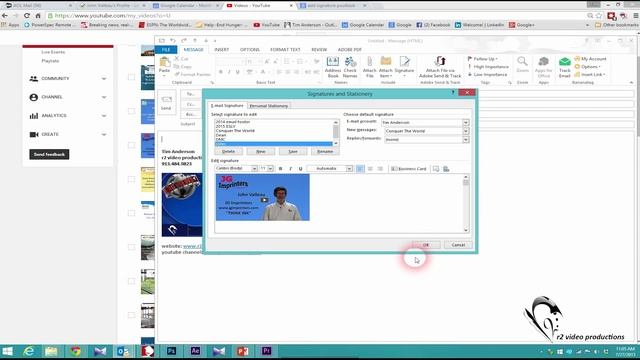Toggle Low Importance in Tags group
The height and width of the screenshot is (360, 640).
coord(487,74)
